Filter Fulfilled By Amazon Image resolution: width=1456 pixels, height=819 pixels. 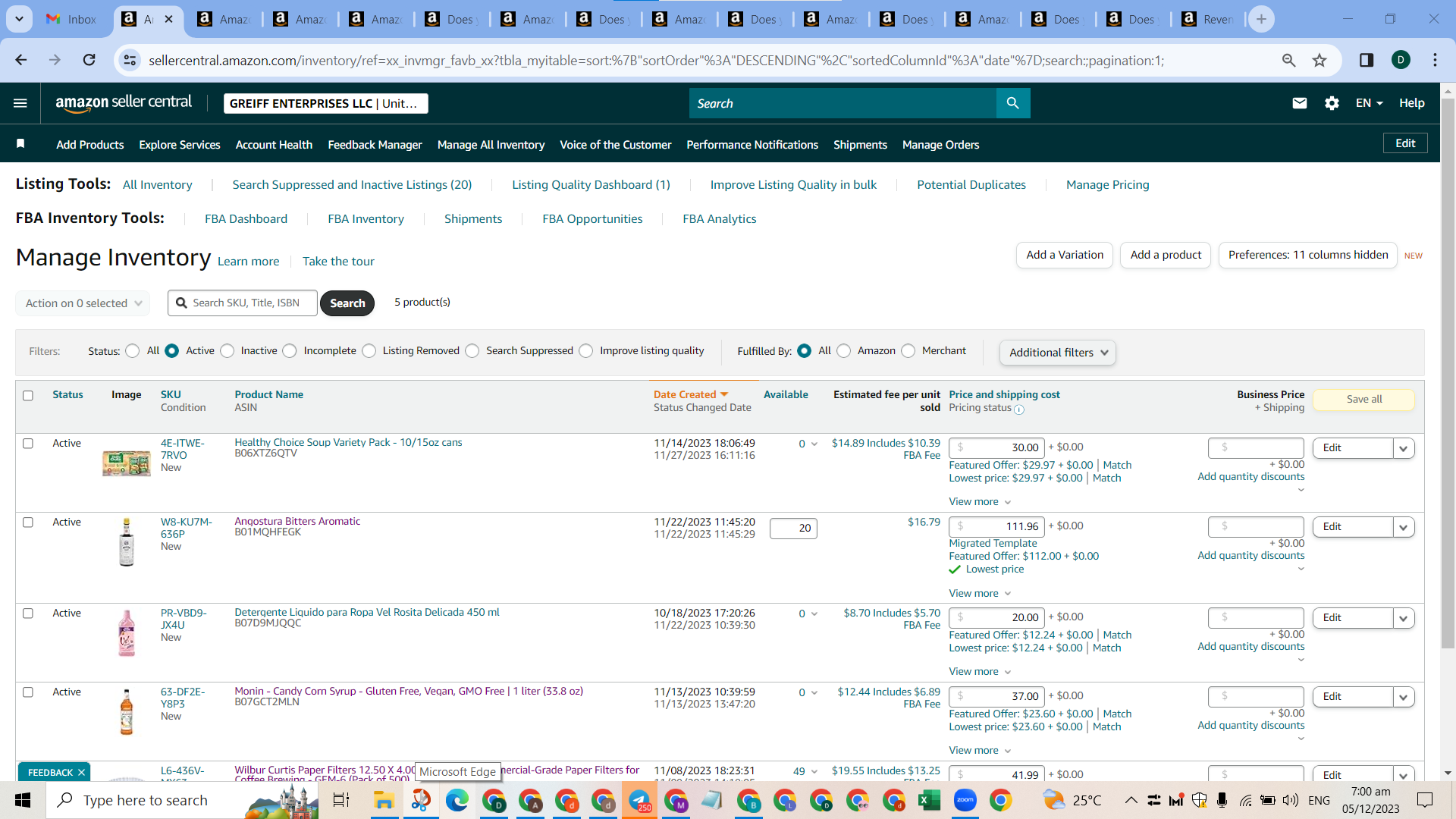point(844,350)
